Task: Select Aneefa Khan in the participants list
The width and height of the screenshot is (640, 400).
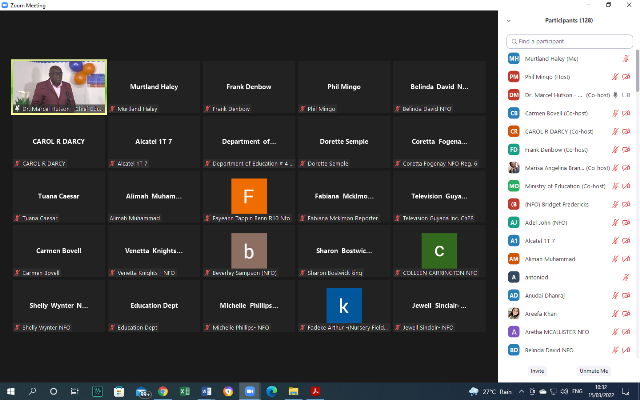Action: coord(540,313)
